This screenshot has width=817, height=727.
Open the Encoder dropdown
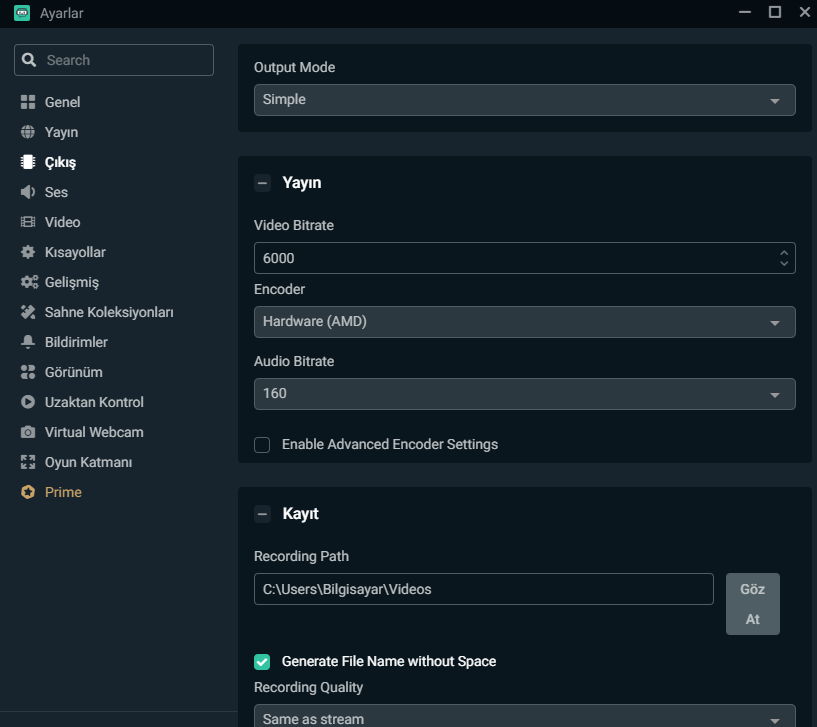524,322
